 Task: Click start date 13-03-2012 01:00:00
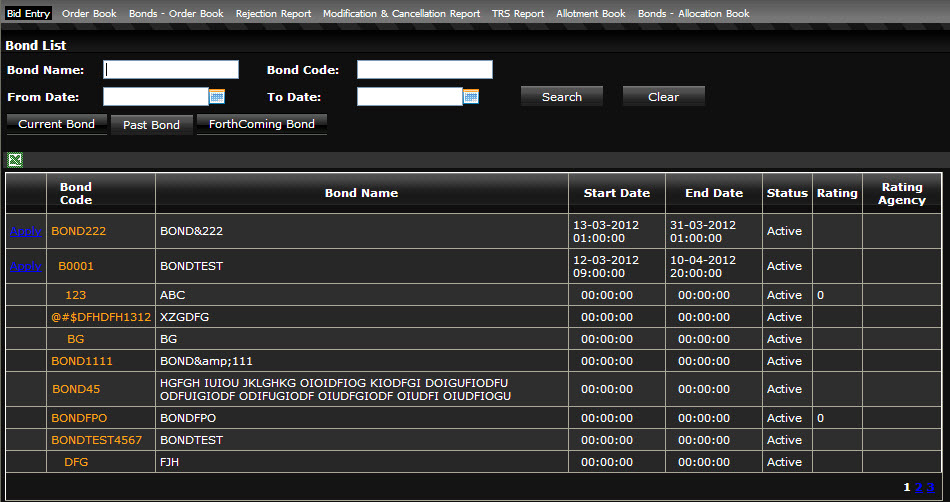click(606, 231)
